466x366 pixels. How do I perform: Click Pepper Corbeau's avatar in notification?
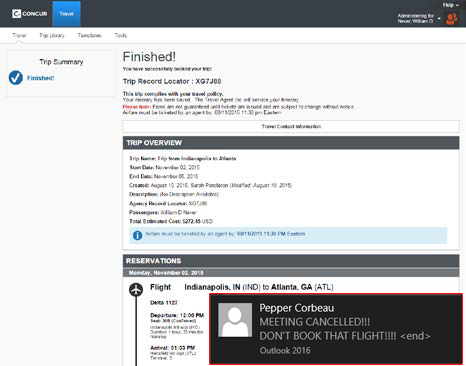(235, 320)
